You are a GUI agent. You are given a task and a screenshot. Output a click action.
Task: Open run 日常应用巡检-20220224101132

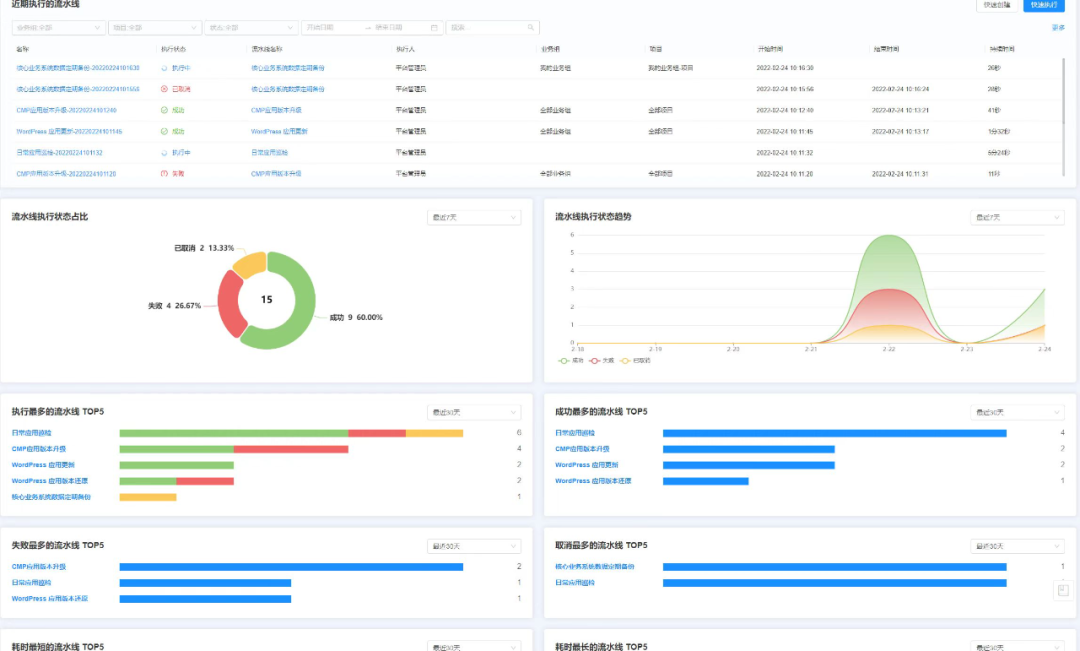[x=59, y=152]
